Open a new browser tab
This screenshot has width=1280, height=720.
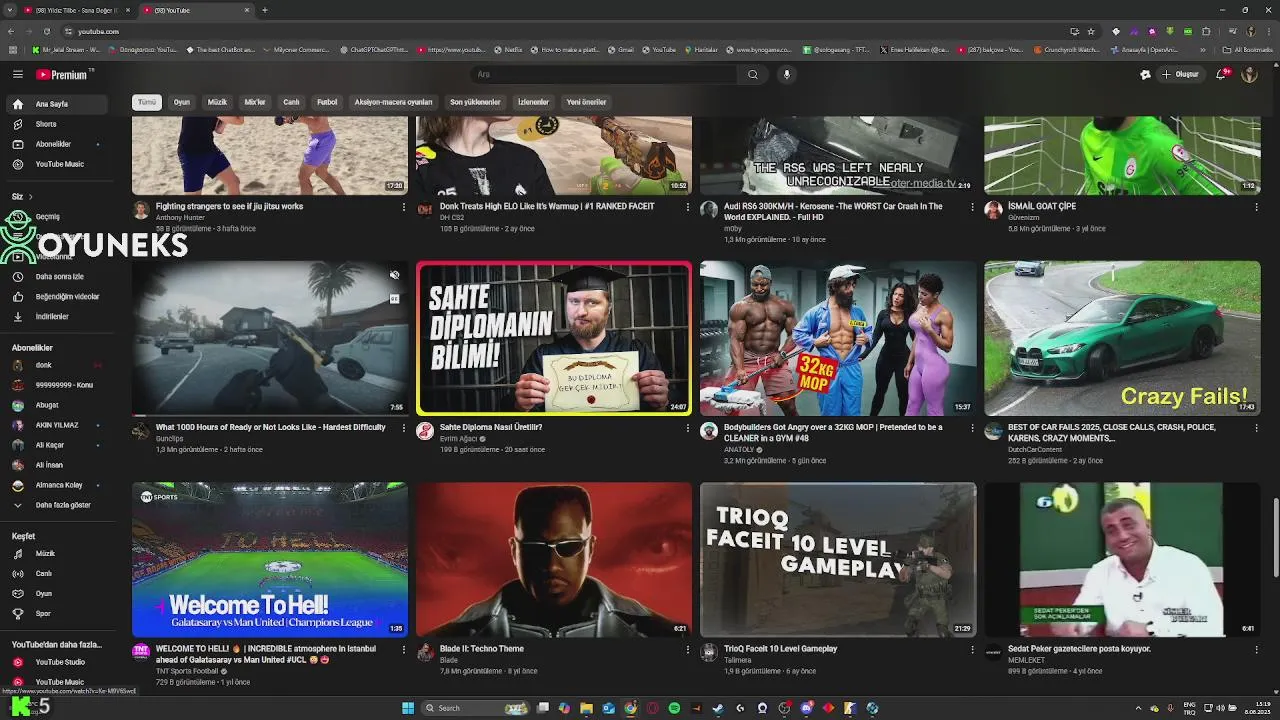(x=264, y=10)
